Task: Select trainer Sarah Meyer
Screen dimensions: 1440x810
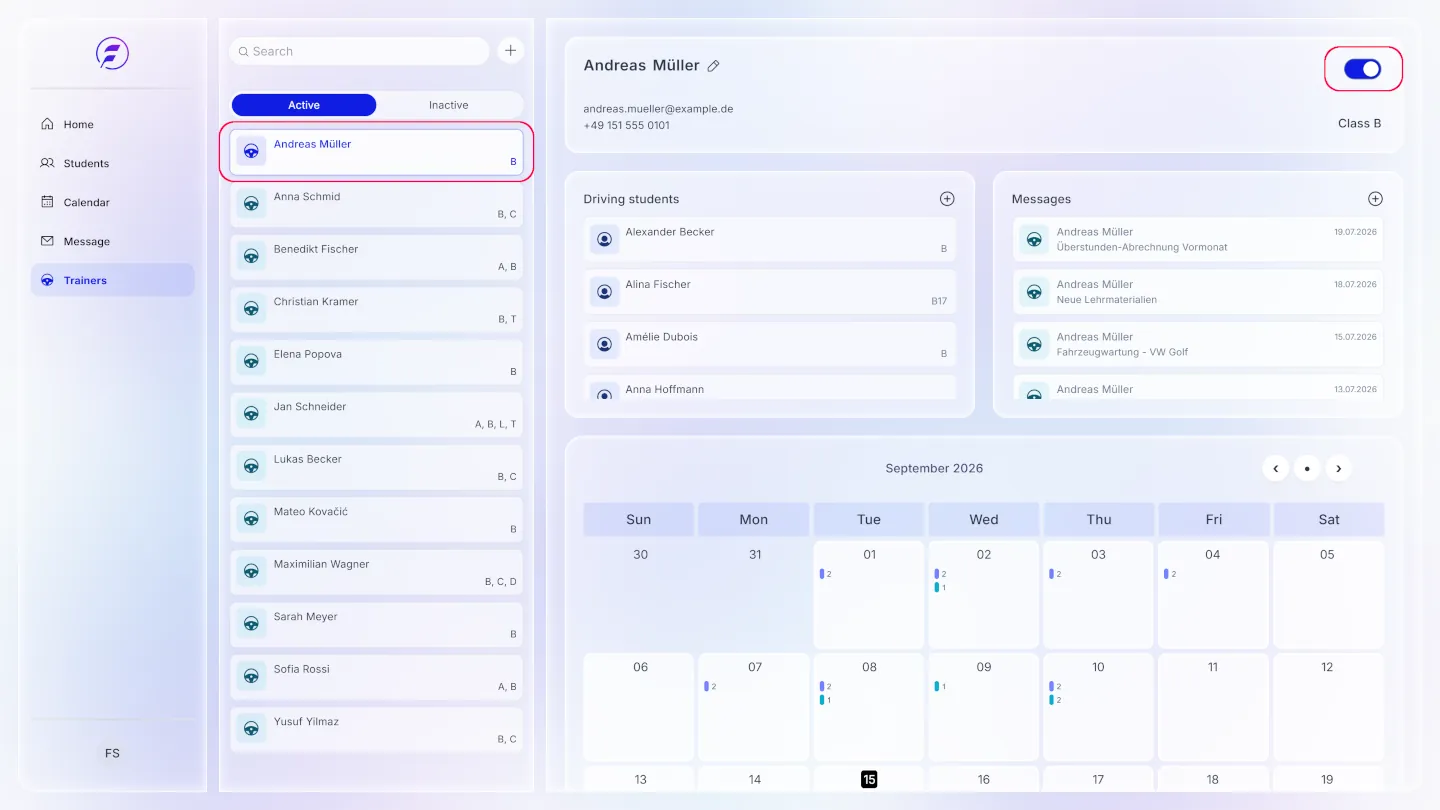Action: (x=376, y=624)
